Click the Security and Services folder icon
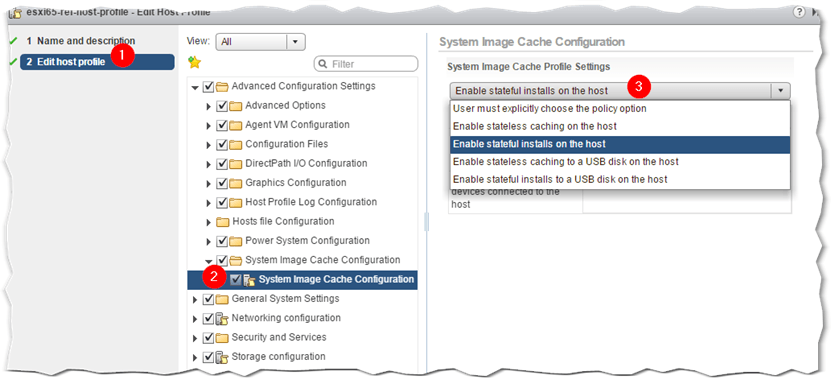This screenshot has width=831, height=384. point(222,338)
